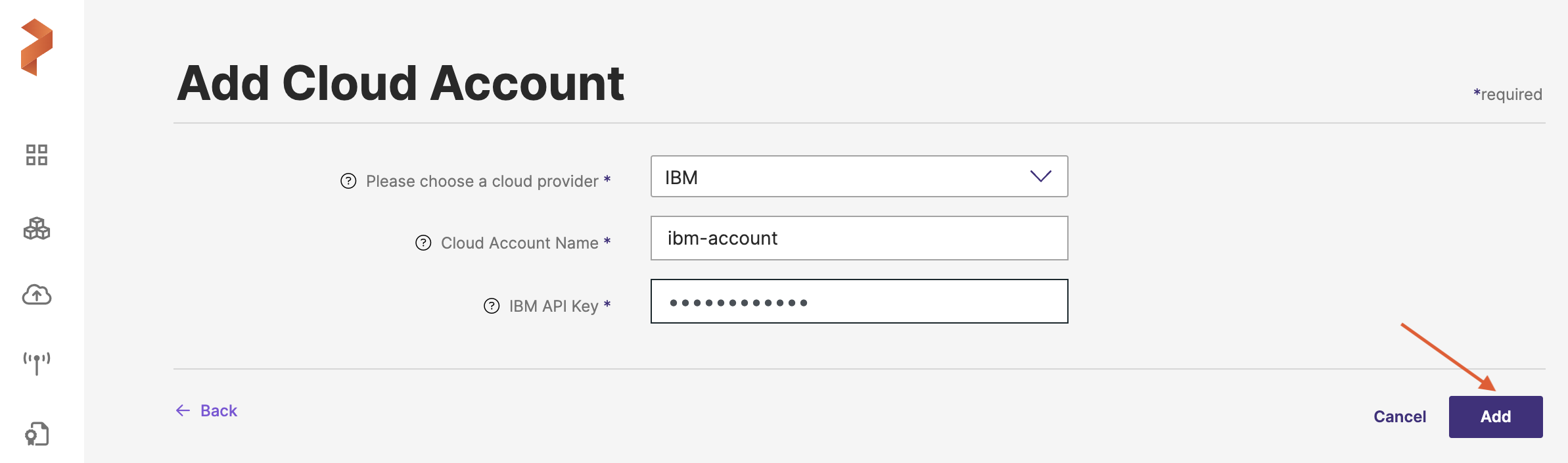Image resolution: width=1568 pixels, height=463 pixels.
Task: Show help for Cloud Account Name
Action: 423,243
